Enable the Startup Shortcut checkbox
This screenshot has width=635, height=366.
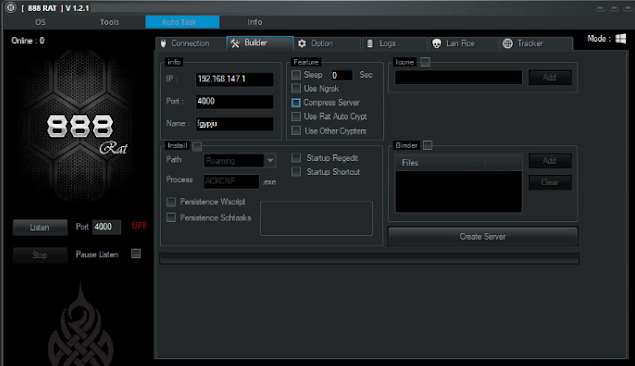point(296,172)
